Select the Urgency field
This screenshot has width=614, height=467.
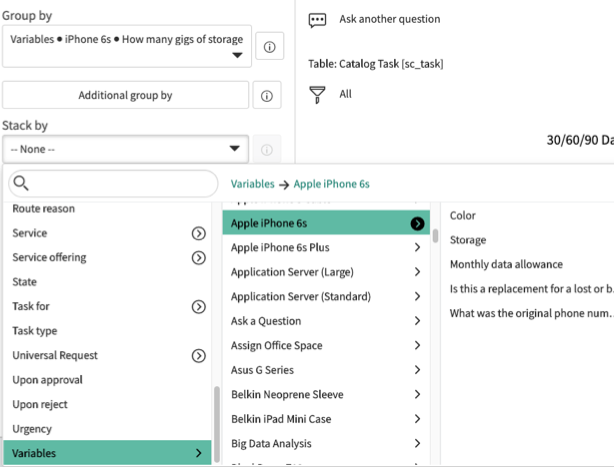pos(107,429)
